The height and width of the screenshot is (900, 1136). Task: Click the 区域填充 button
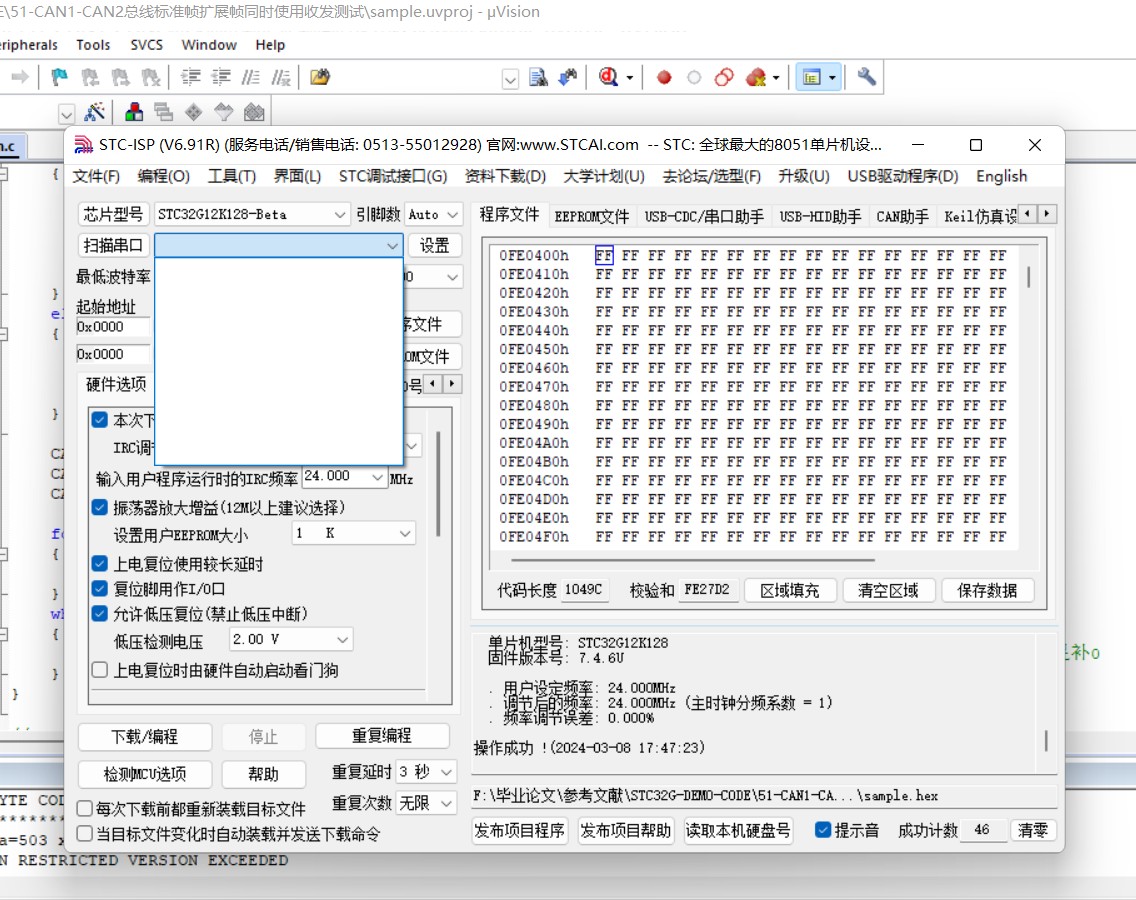click(x=790, y=591)
